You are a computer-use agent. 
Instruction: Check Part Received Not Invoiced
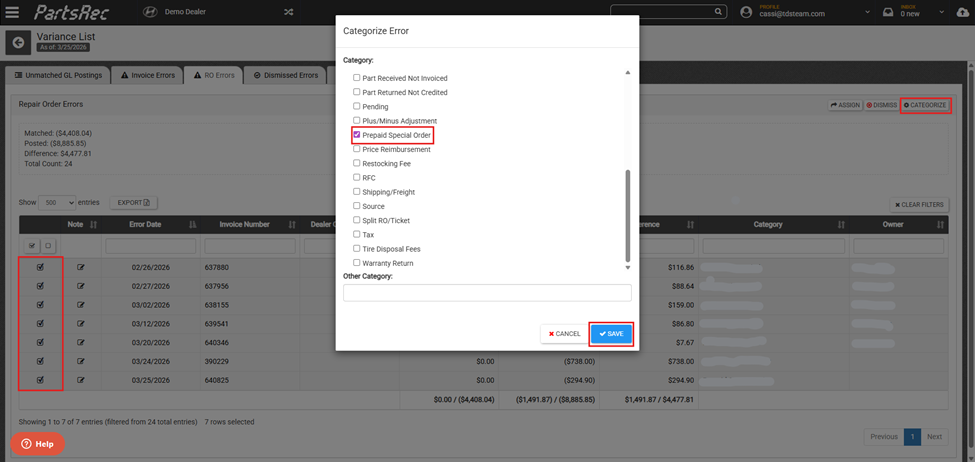[x=356, y=78]
